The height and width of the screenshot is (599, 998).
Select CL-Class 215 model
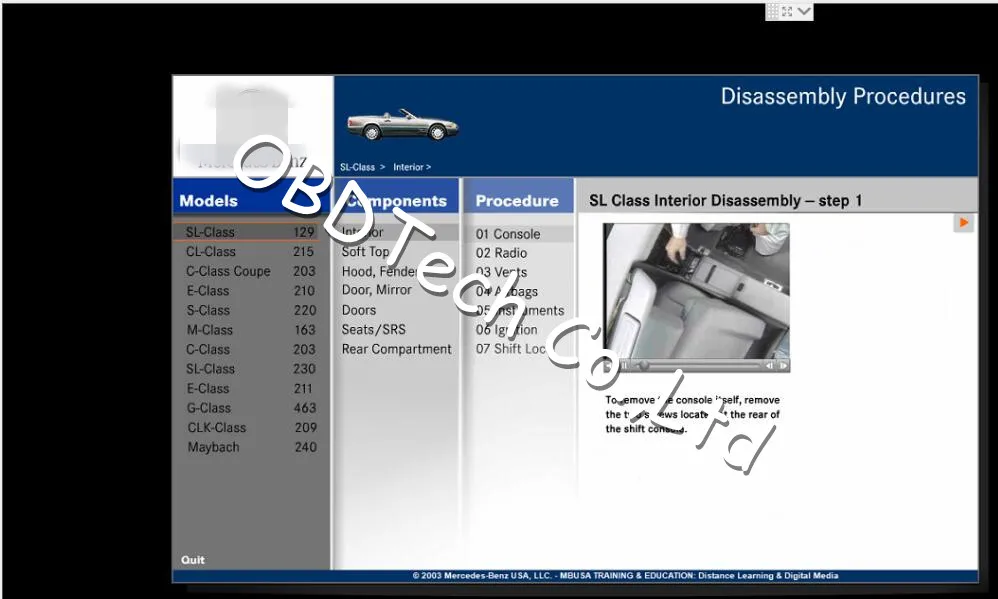pyautogui.click(x=251, y=251)
